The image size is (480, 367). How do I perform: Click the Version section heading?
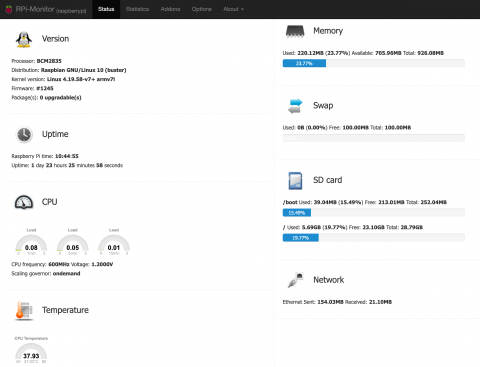tap(55, 39)
